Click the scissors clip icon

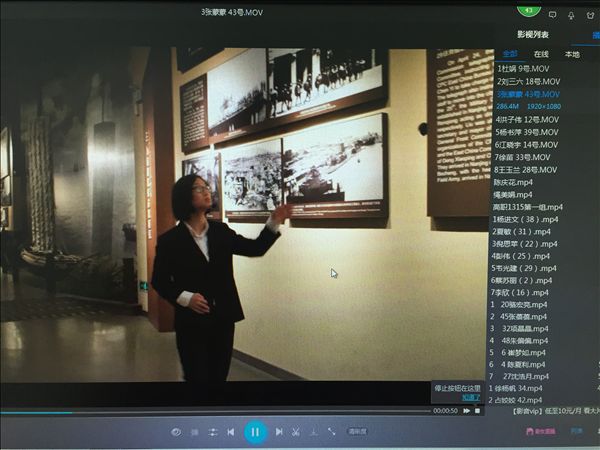296,432
